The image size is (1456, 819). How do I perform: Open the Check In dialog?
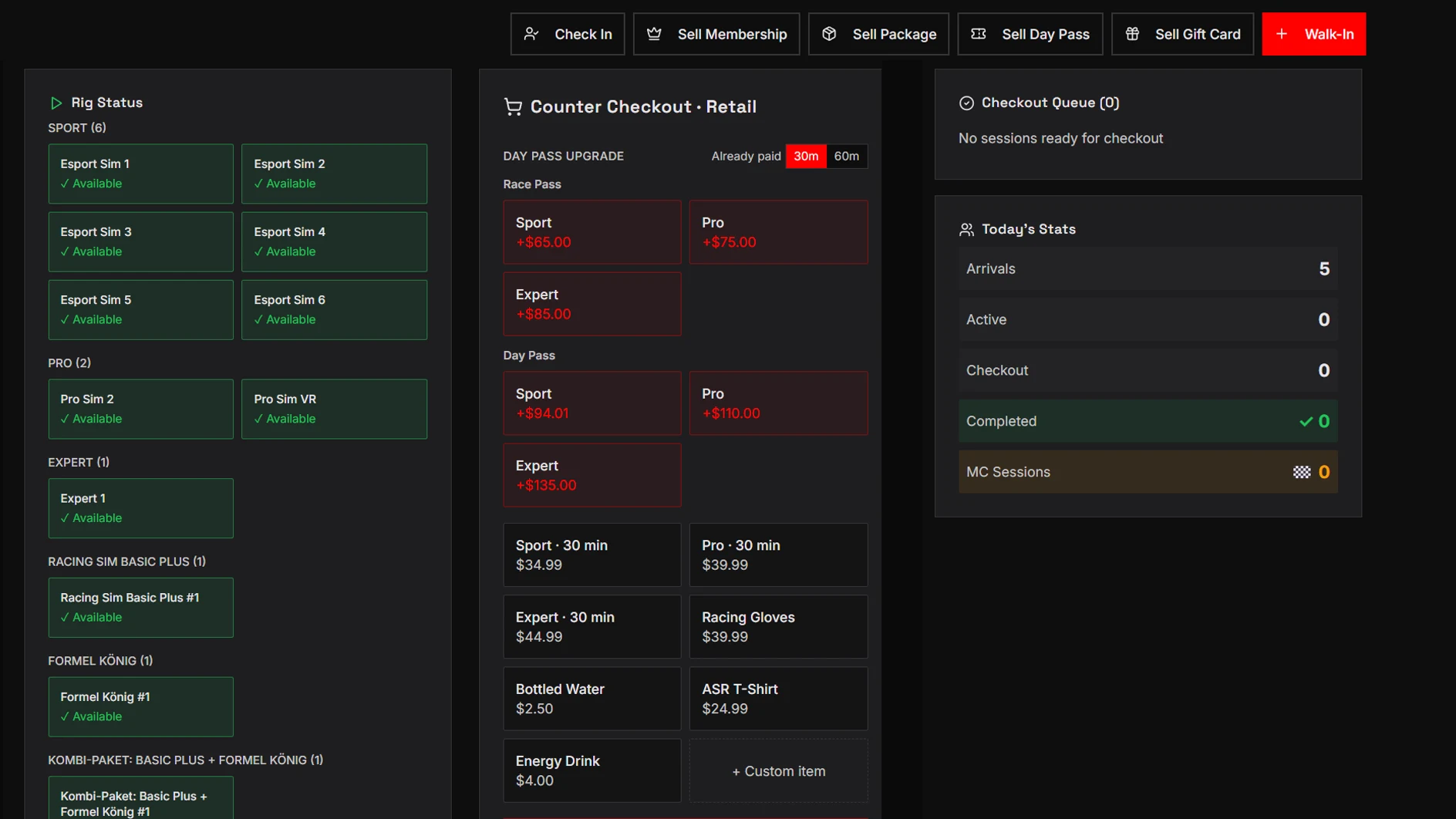click(568, 34)
